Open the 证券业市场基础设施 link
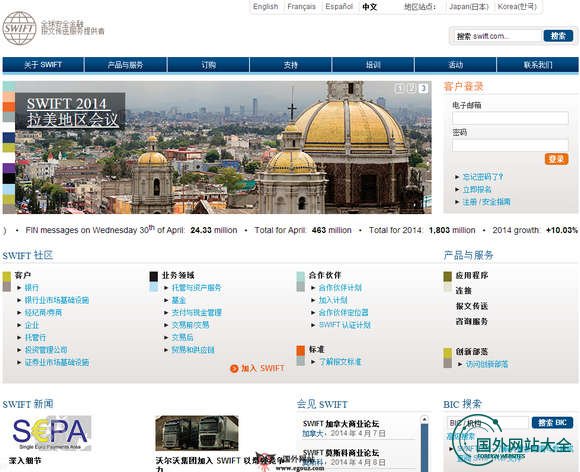The width and height of the screenshot is (580, 472). 57,362
